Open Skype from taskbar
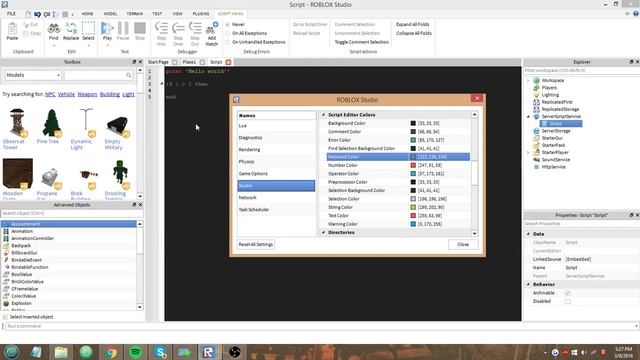 click(160, 352)
